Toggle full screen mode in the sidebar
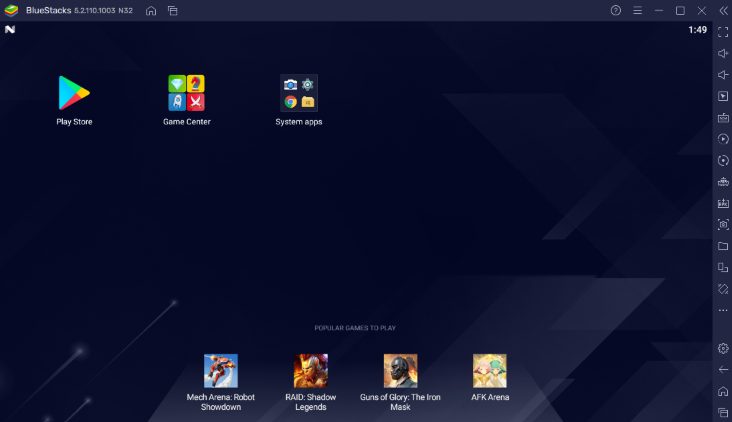This screenshot has width=732, height=422. click(x=723, y=32)
